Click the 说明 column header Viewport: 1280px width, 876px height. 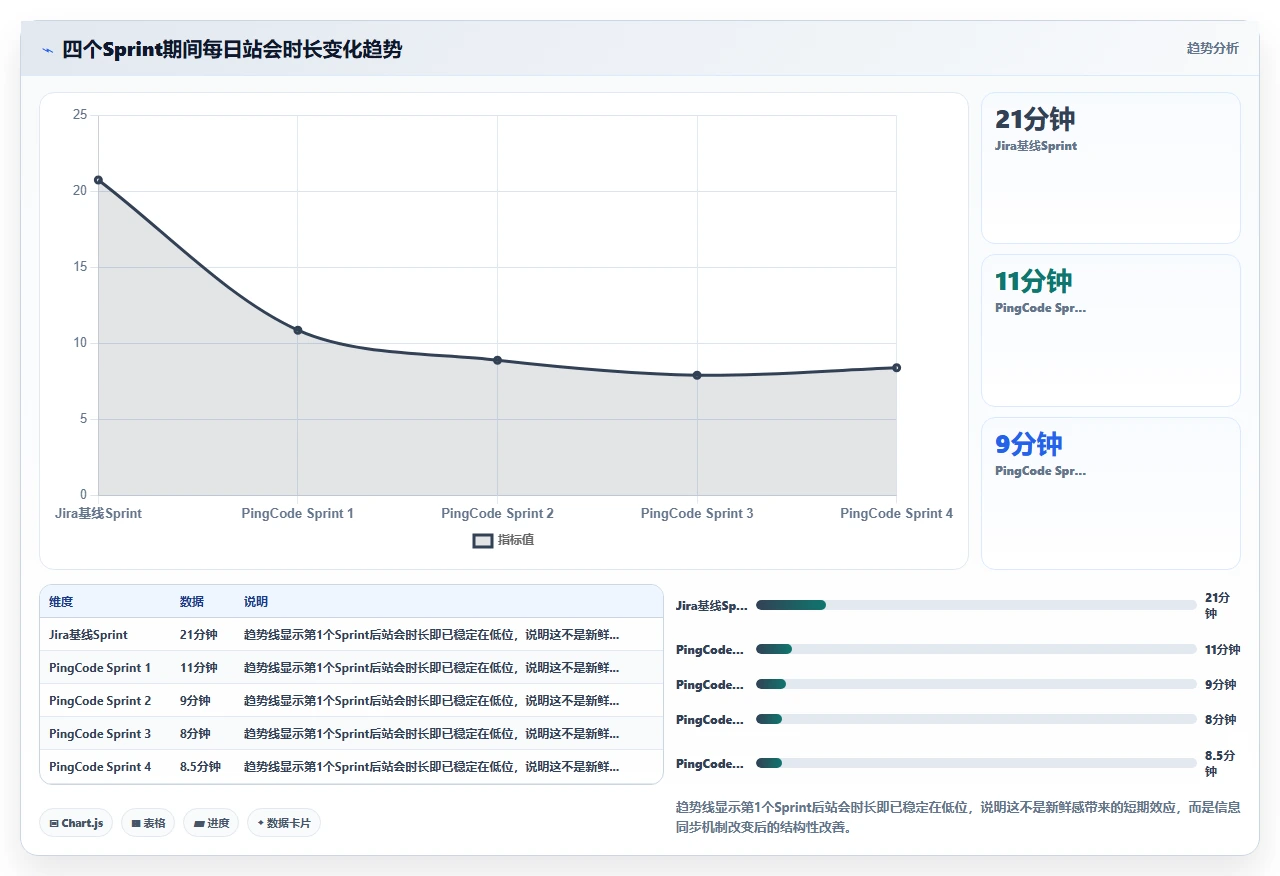256,602
